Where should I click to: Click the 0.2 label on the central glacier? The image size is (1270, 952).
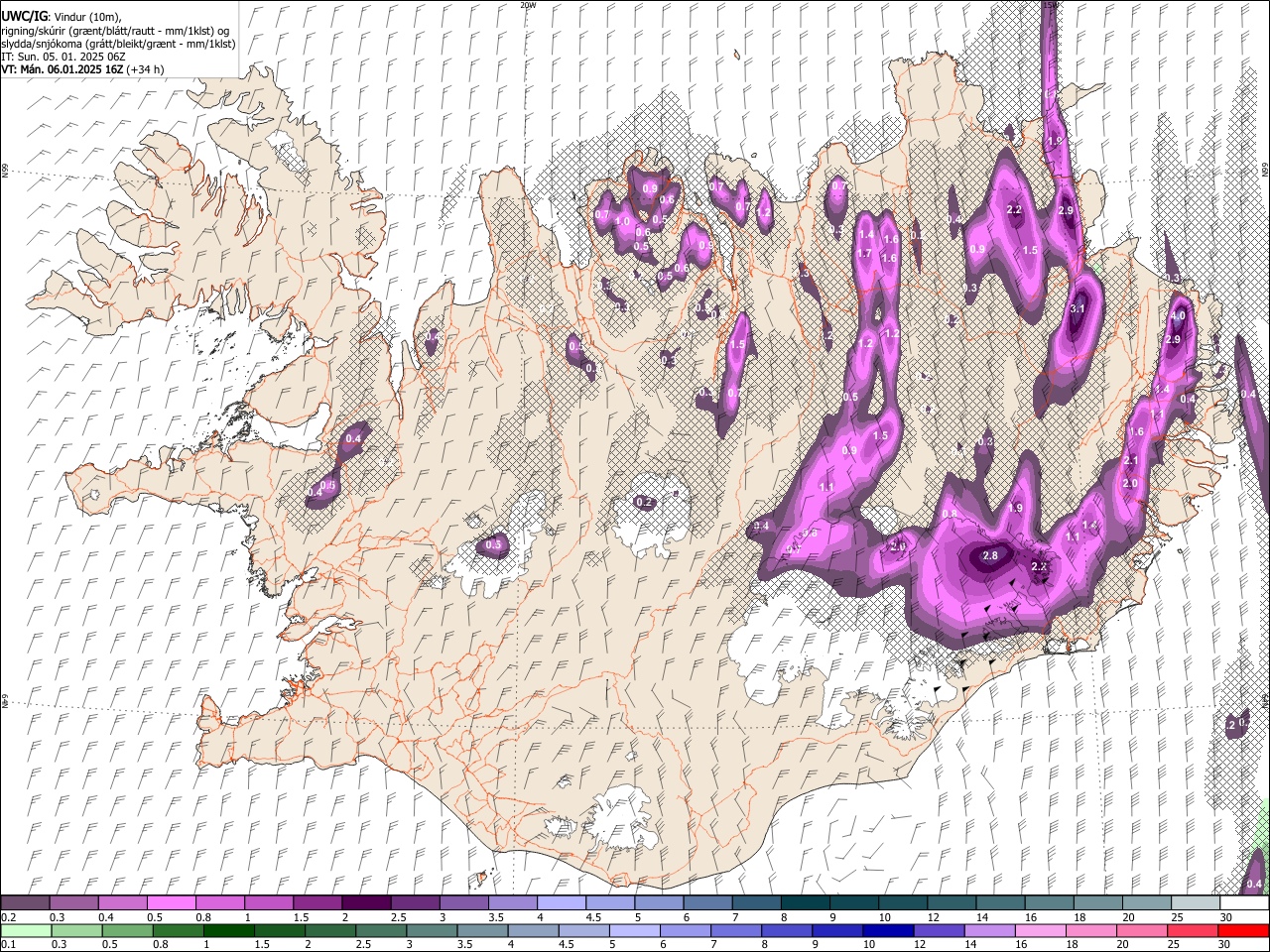click(644, 503)
